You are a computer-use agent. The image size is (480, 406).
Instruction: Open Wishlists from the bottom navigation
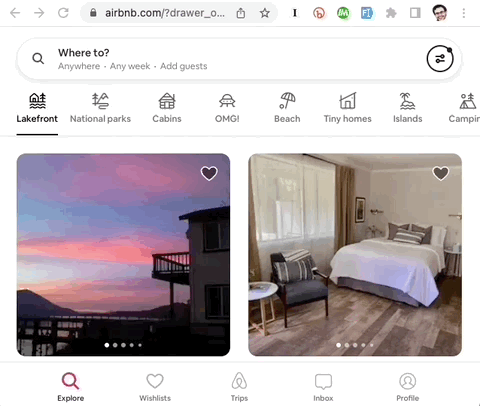[x=155, y=387]
